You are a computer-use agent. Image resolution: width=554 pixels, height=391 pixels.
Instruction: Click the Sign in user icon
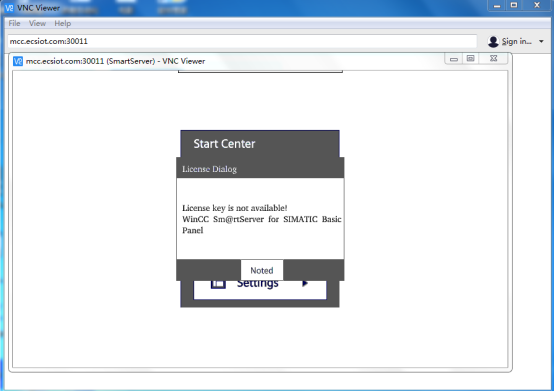pos(493,42)
